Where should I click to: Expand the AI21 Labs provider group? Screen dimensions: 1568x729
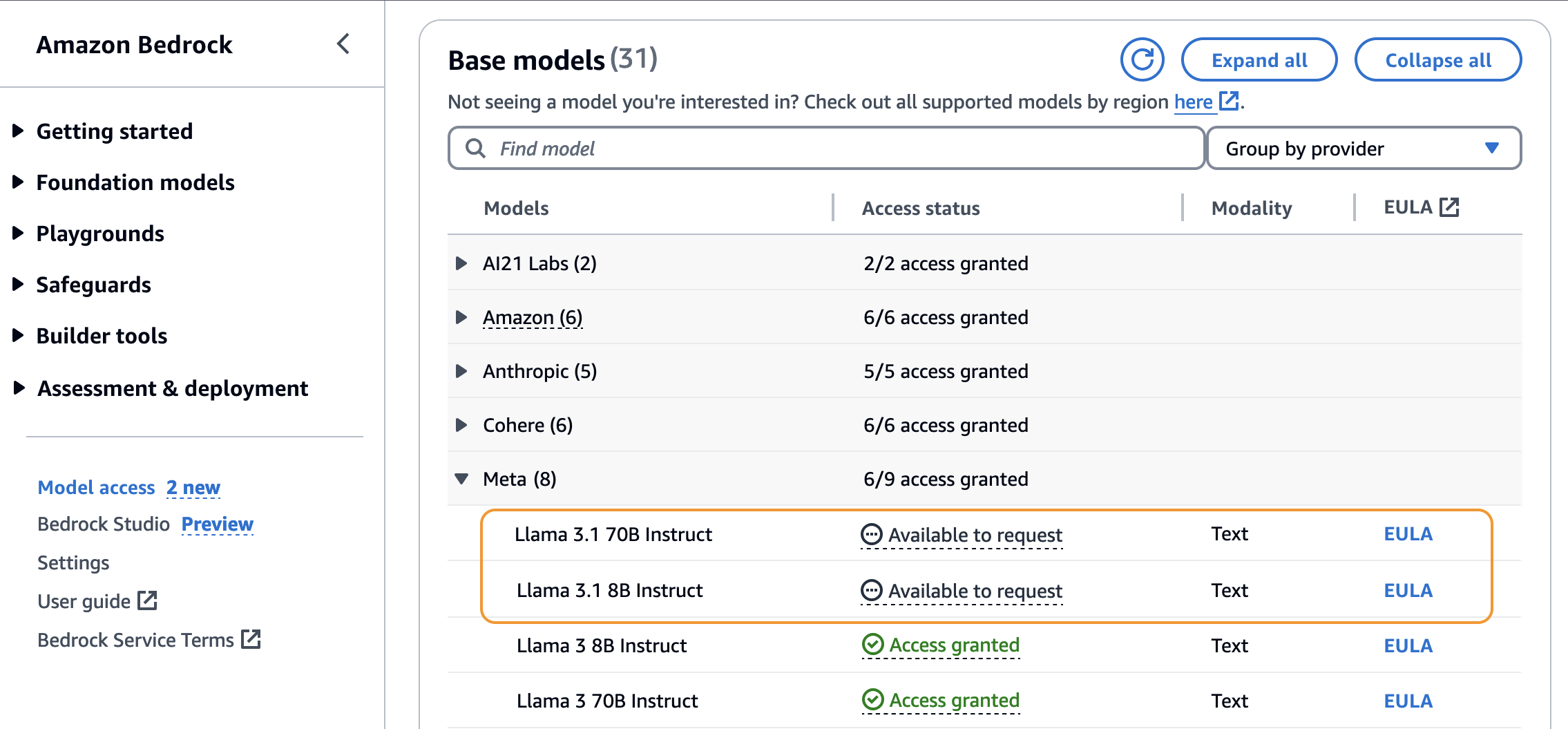point(461,263)
